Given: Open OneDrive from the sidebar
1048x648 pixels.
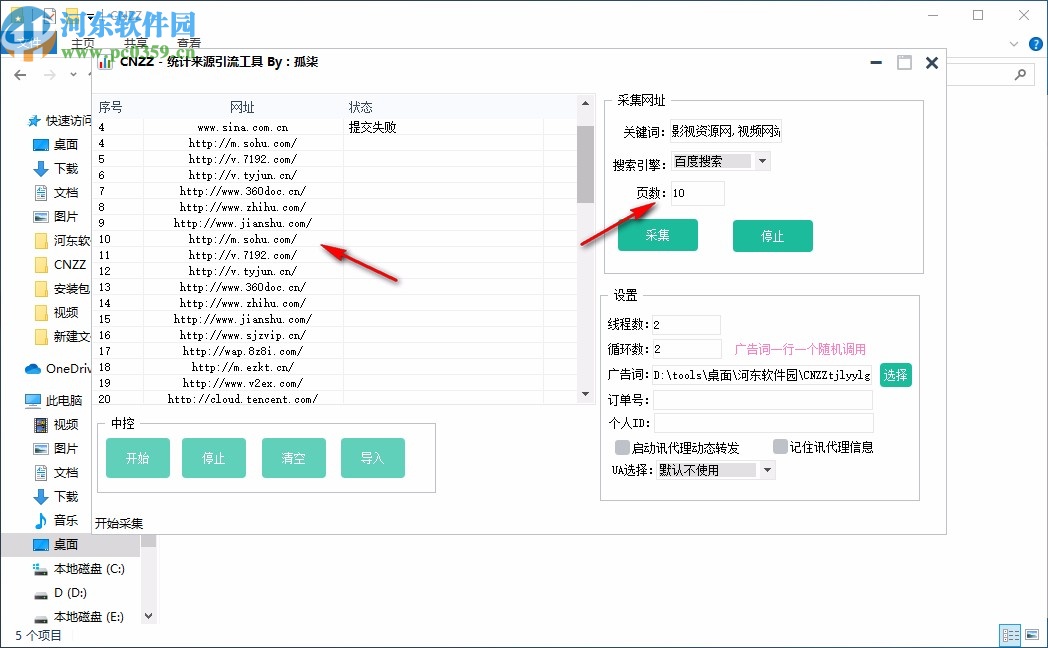Looking at the screenshot, I should (x=58, y=369).
